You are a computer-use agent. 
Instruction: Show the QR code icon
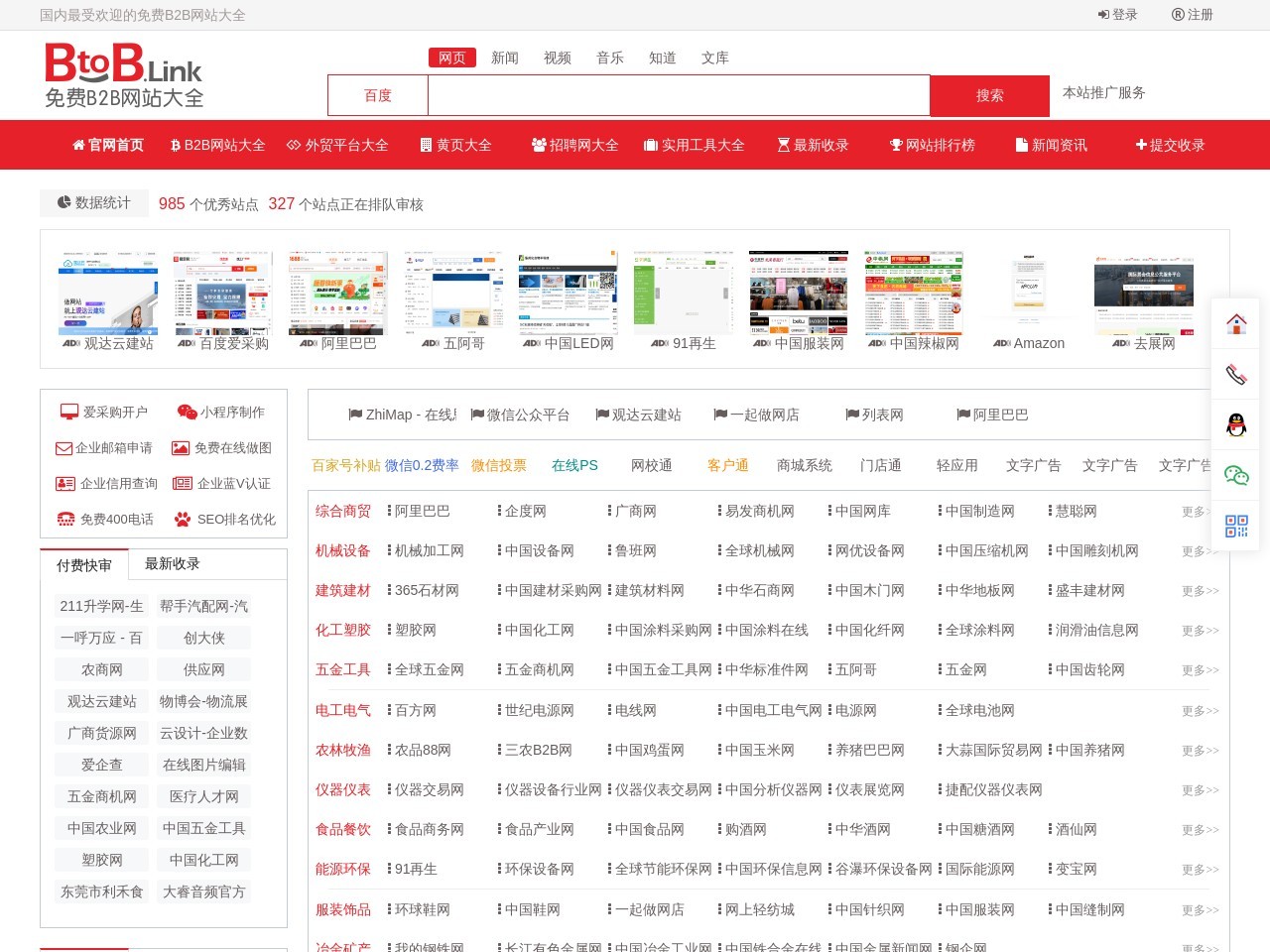[x=1236, y=527]
